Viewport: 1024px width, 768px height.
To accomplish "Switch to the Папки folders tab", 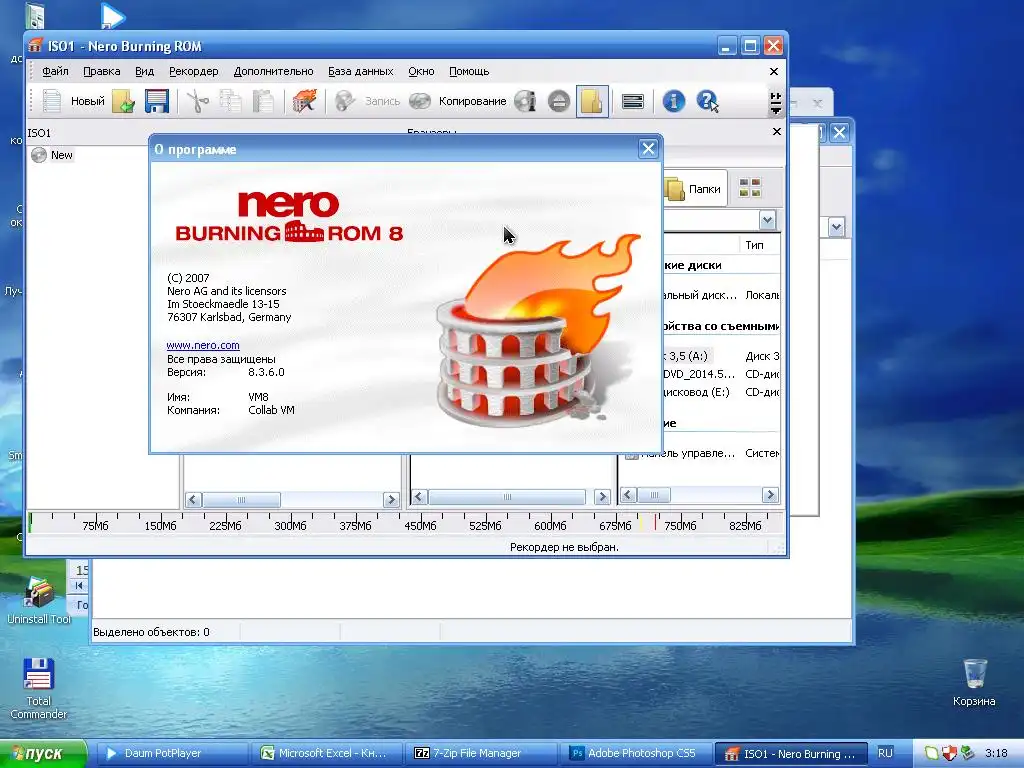I will point(694,189).
